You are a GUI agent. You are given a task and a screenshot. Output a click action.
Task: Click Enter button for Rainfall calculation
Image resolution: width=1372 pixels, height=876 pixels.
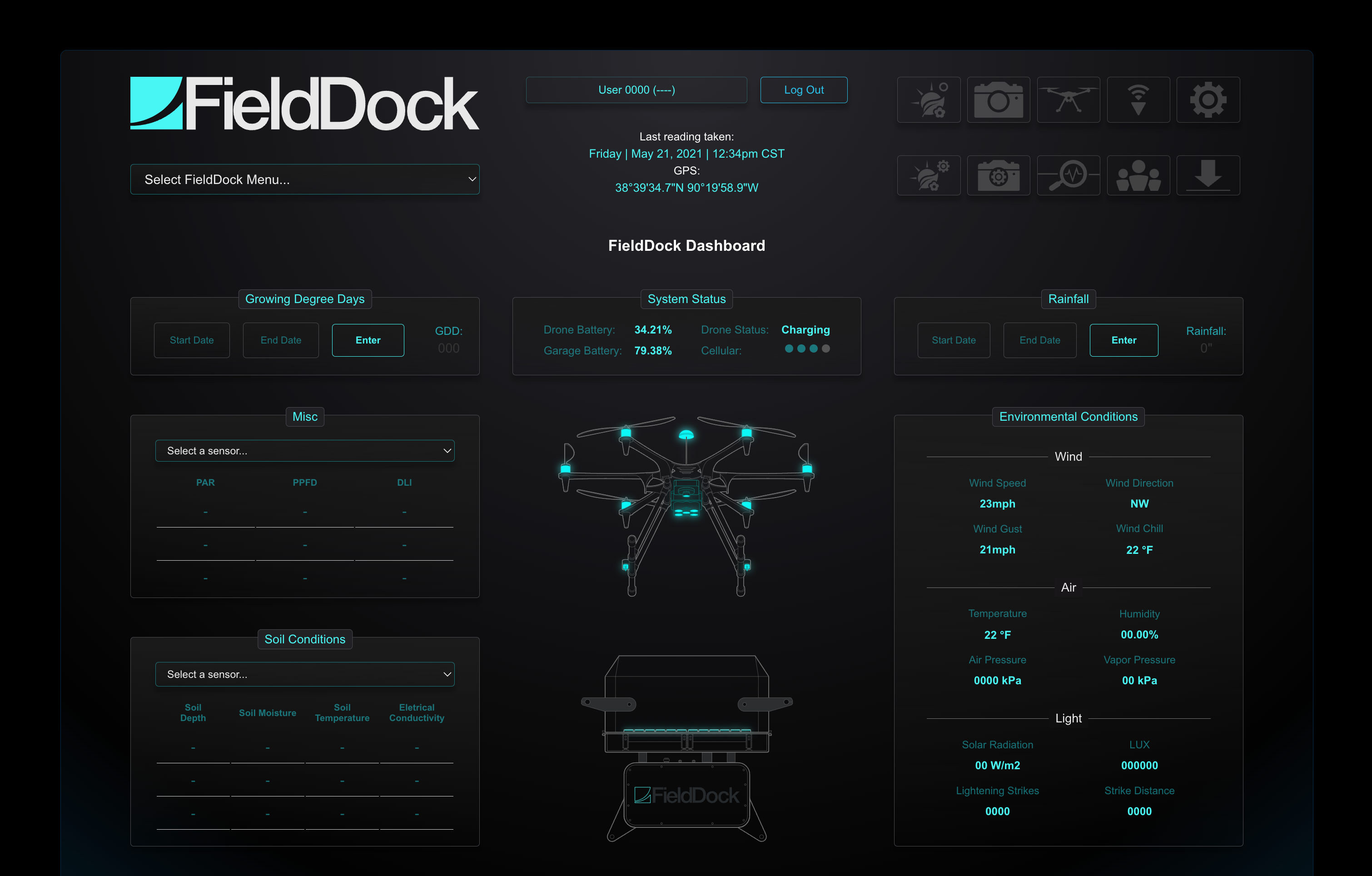1121,340
